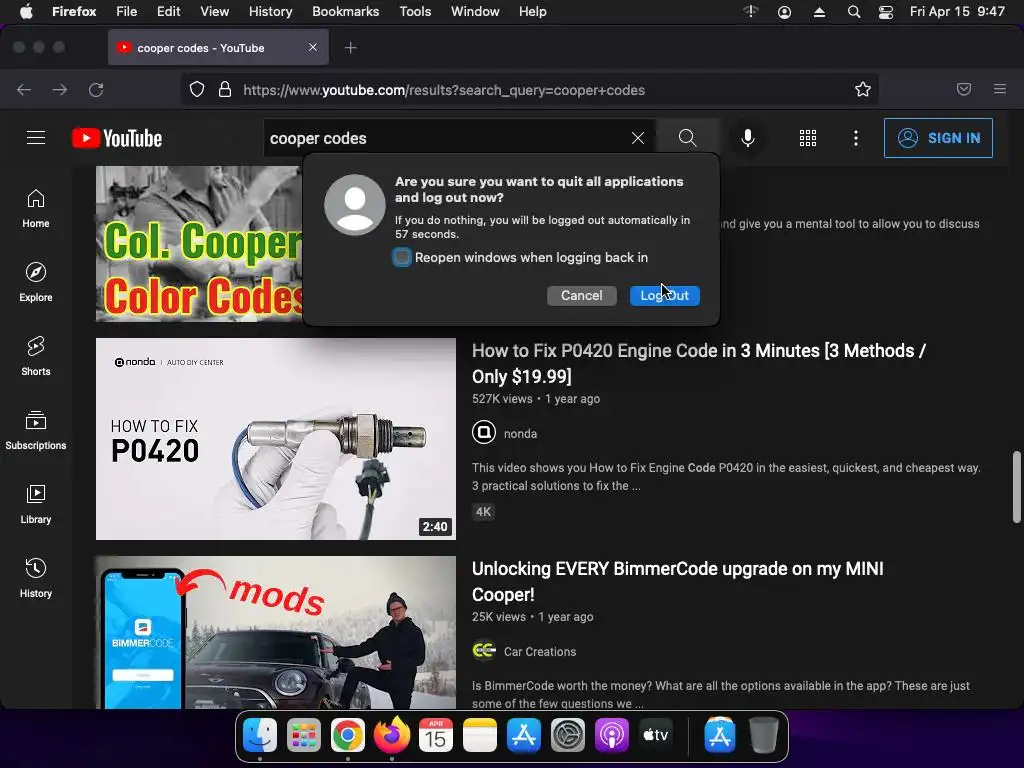Open the View menu
Viewport: 1024px width, 768px height.
pos(214,12)
